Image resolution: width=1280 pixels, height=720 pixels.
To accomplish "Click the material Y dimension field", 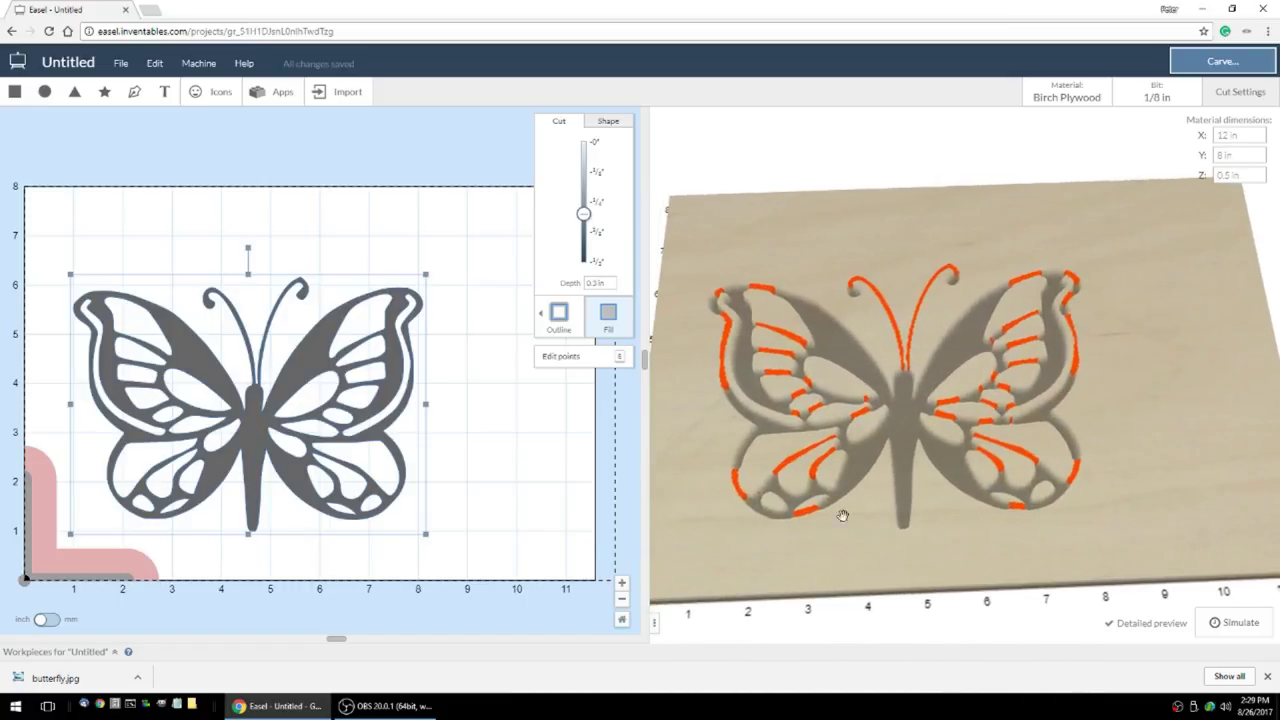I will click(x=1239, y=155).
